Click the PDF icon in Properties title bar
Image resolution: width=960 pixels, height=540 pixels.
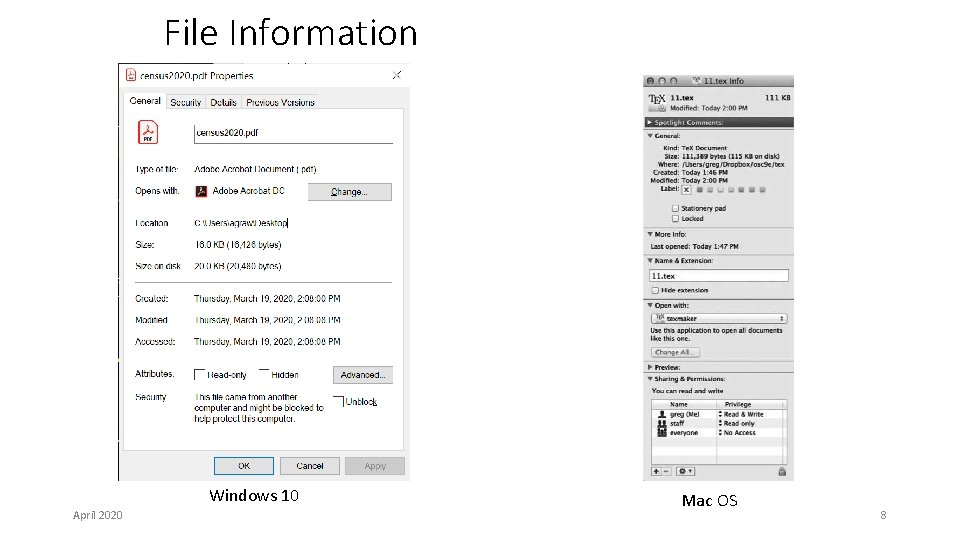click(x=130, y=75)
